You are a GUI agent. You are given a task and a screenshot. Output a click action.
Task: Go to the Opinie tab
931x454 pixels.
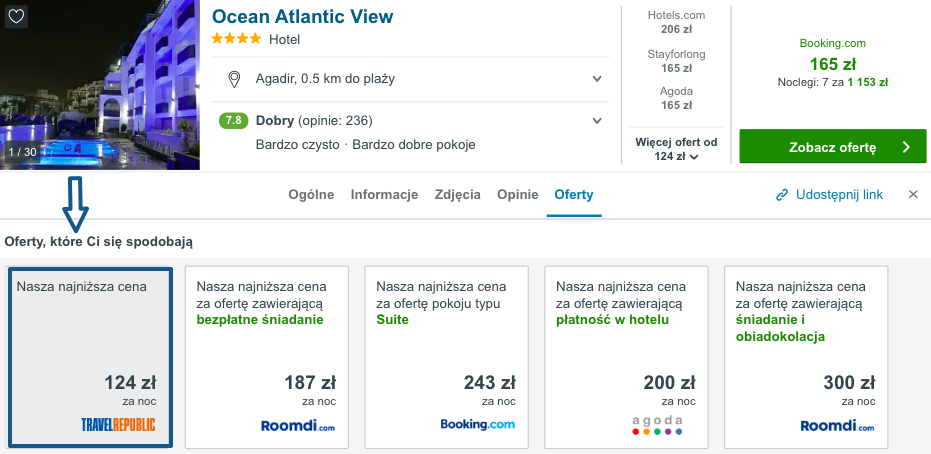[x=517, y=195]
